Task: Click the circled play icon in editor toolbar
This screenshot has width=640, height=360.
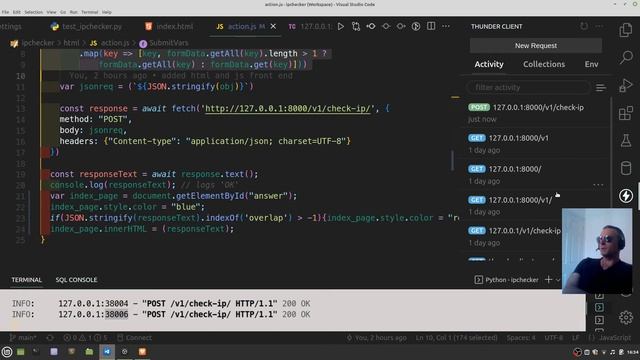Action: pyautogui.click(x=416, y=27)
